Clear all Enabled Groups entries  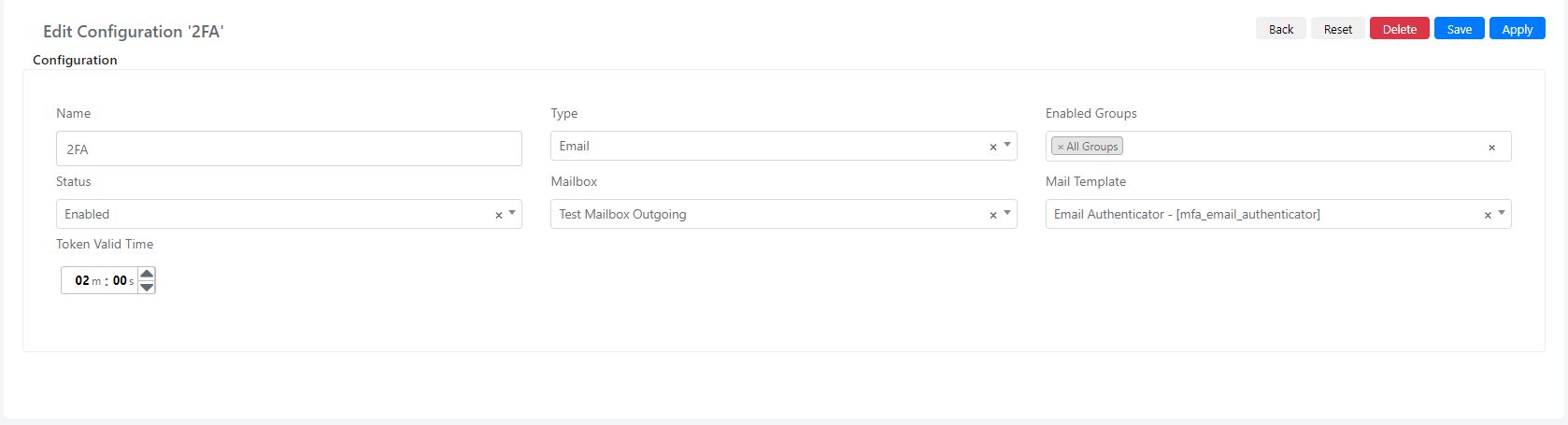pyautogui.click(x=1491, y=148)
